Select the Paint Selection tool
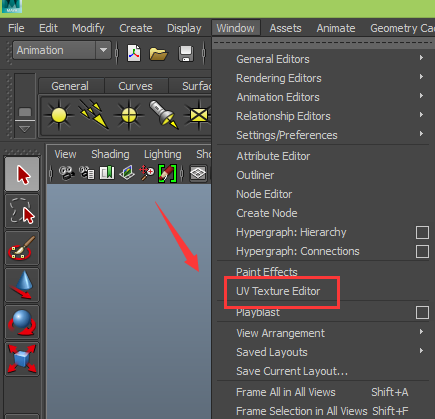This screenshot has width=435, height=419. point(22,248)
